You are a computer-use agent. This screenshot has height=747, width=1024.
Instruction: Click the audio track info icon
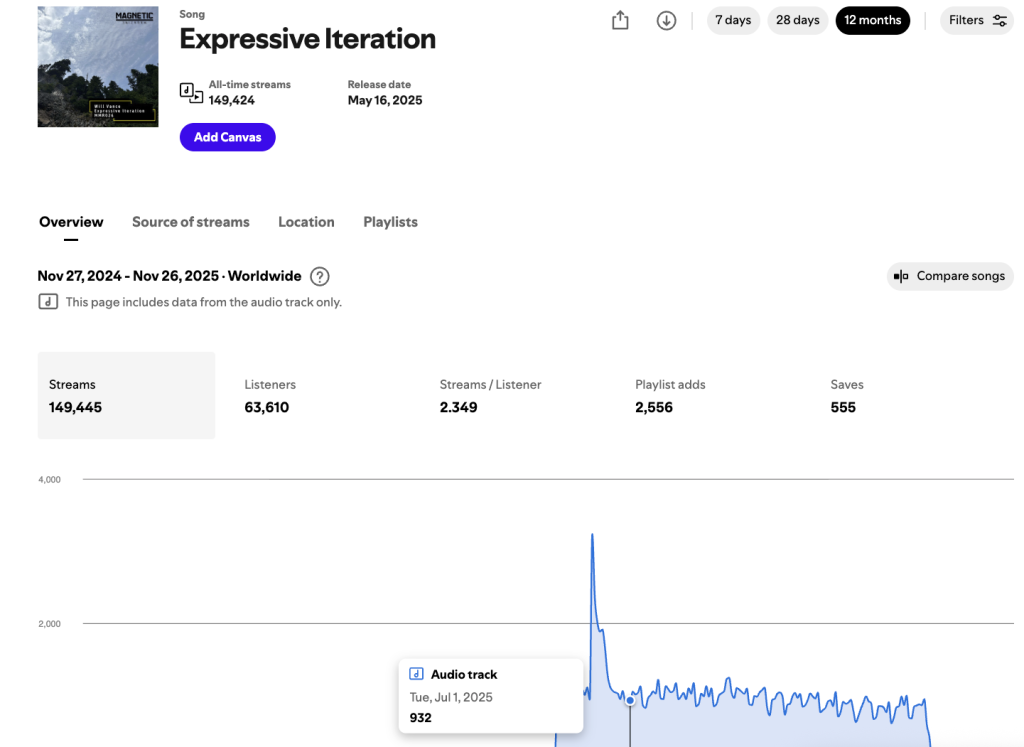click(48, 302)
